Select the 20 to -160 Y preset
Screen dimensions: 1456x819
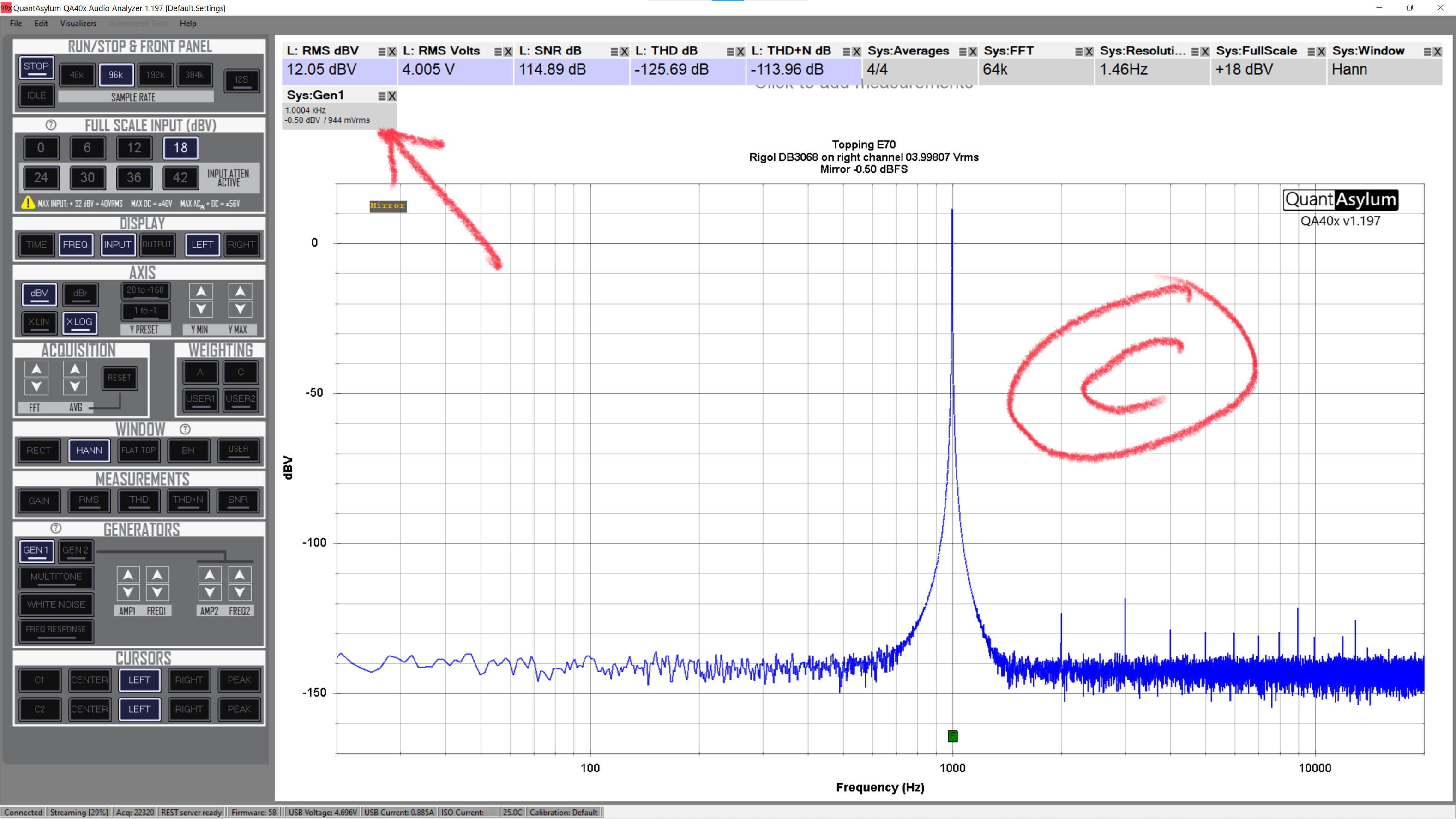point(145,290)
